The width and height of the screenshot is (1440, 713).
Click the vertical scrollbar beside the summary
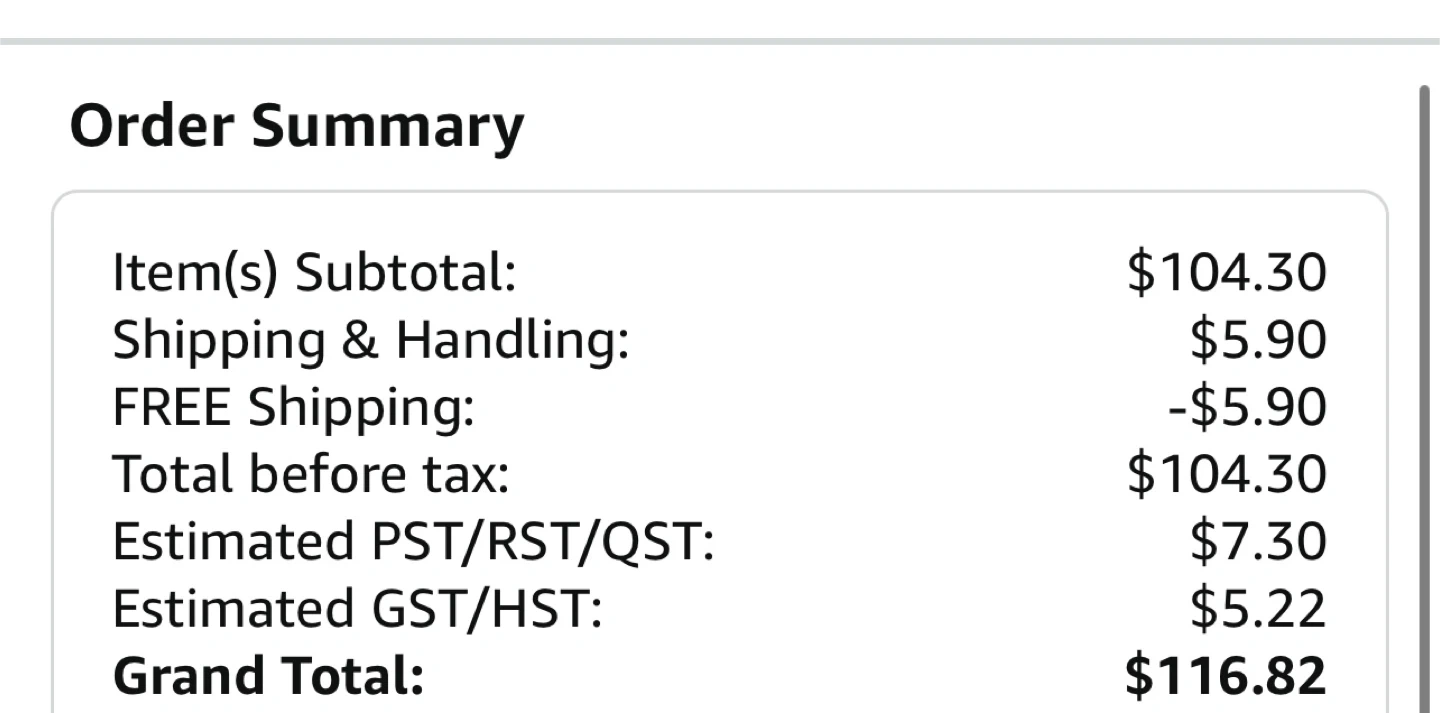1424,398
